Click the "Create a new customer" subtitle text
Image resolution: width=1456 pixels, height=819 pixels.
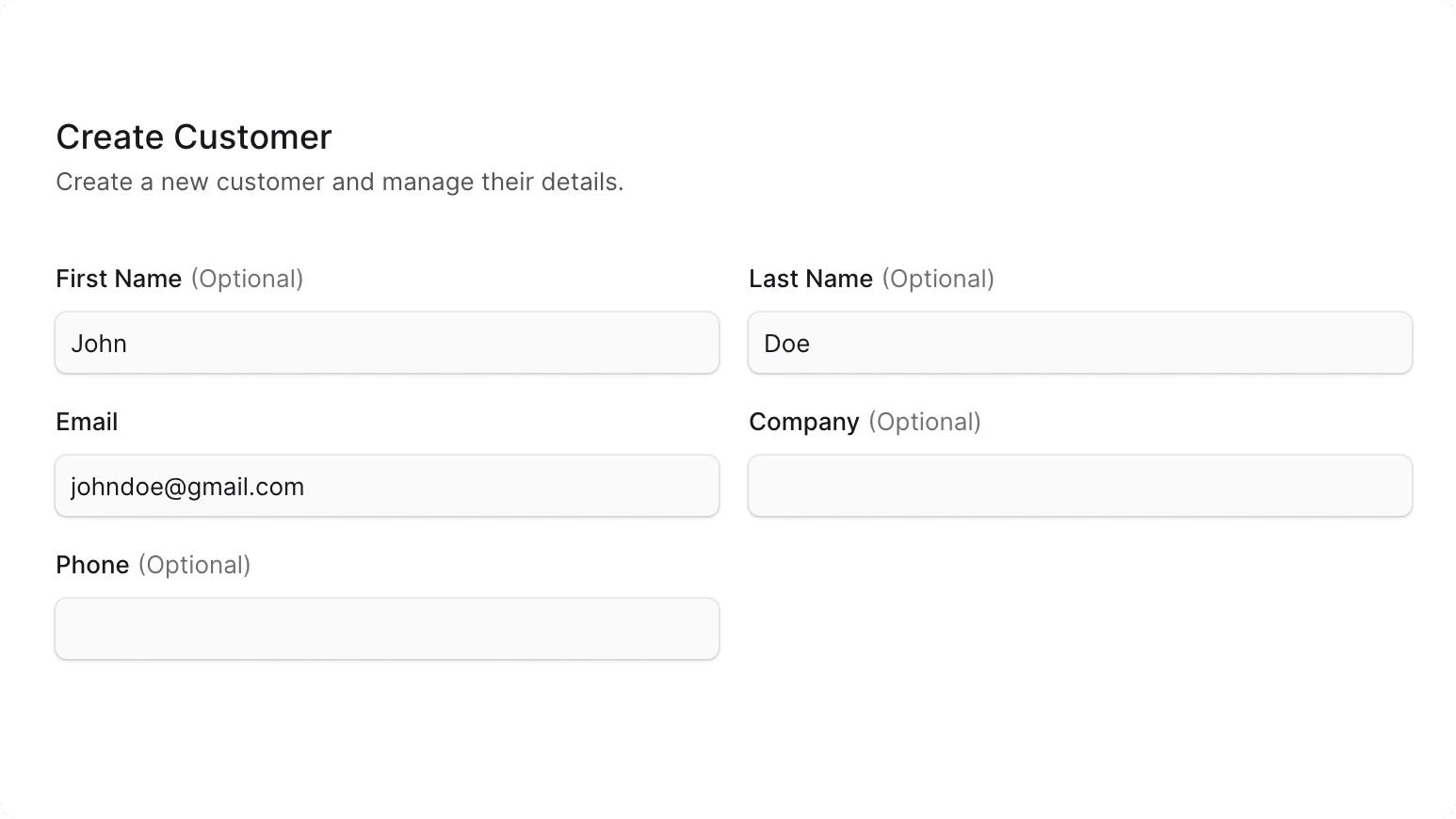coord(339,182)
